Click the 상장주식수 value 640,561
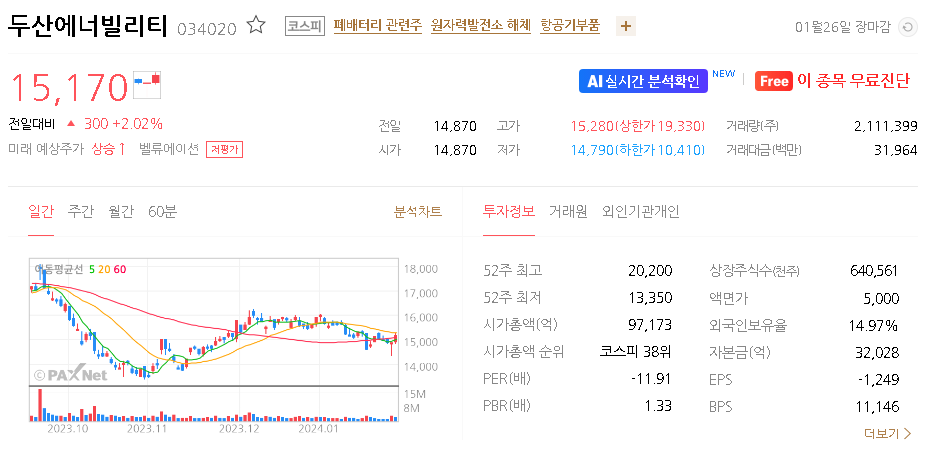Viewport: 925px width, 453px height. [874, 271]
